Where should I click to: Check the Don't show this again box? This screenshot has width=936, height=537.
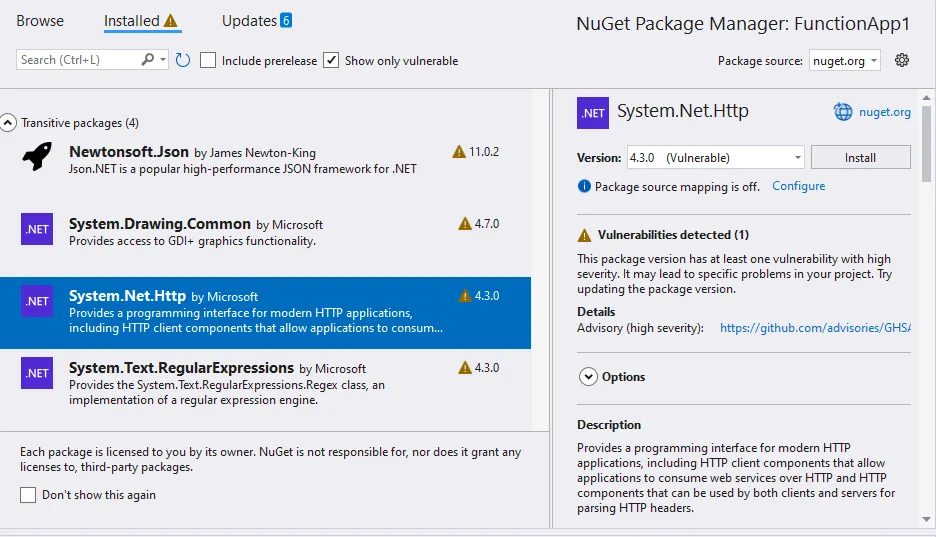27,495
